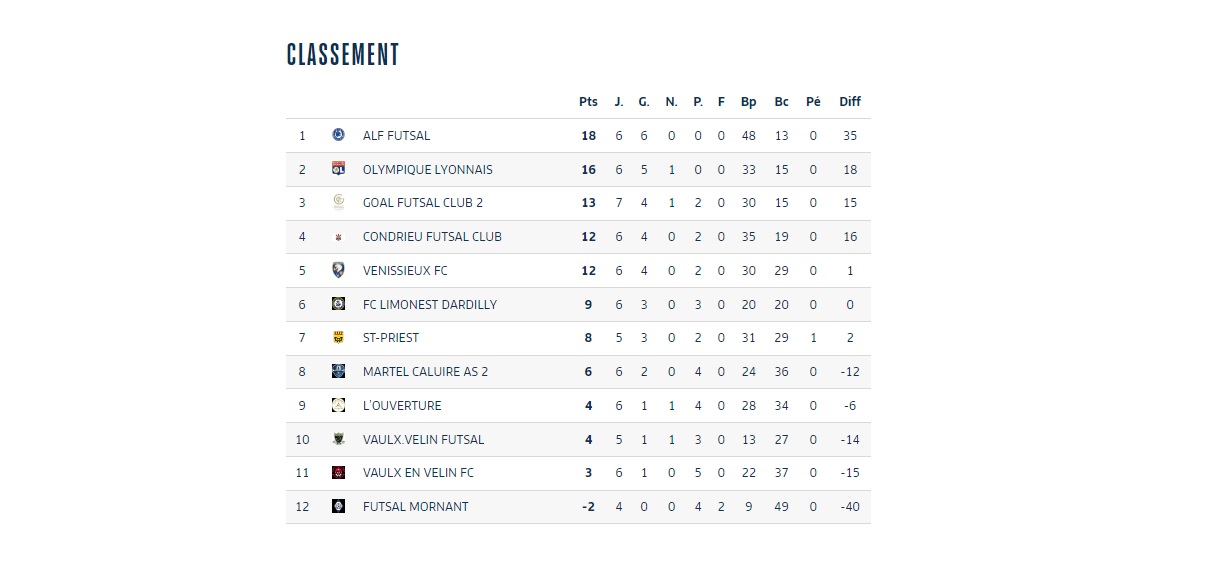Select the VAULX.VELIN FUTSAL team name
This screenshot has height=577, width=1211.
[423, 439]
